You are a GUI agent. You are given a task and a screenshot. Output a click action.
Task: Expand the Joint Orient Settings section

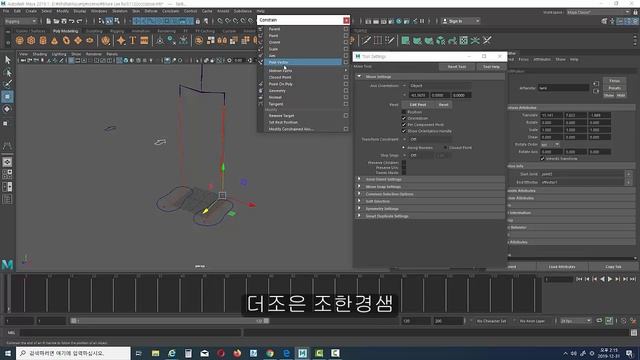[359, 179]
